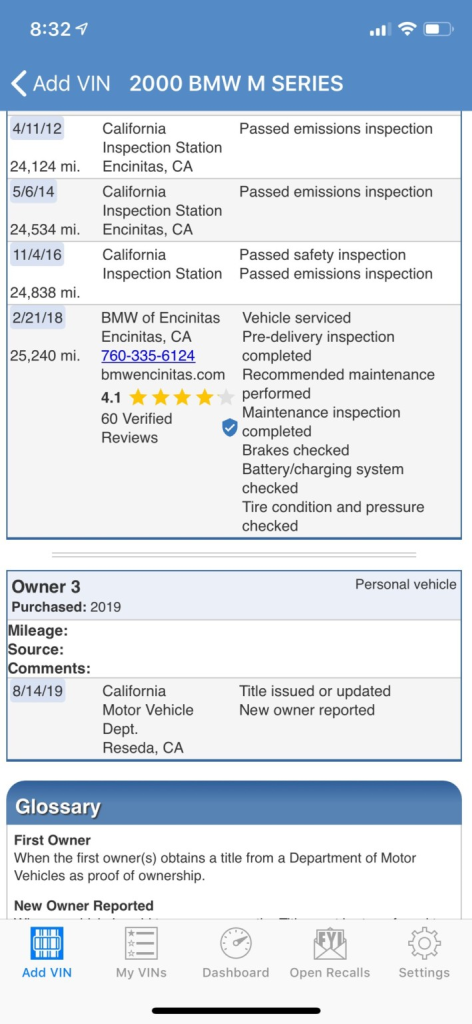
Task: Tap the 4/11/12 inspection date badge
Action: click(x=37, y=129)
